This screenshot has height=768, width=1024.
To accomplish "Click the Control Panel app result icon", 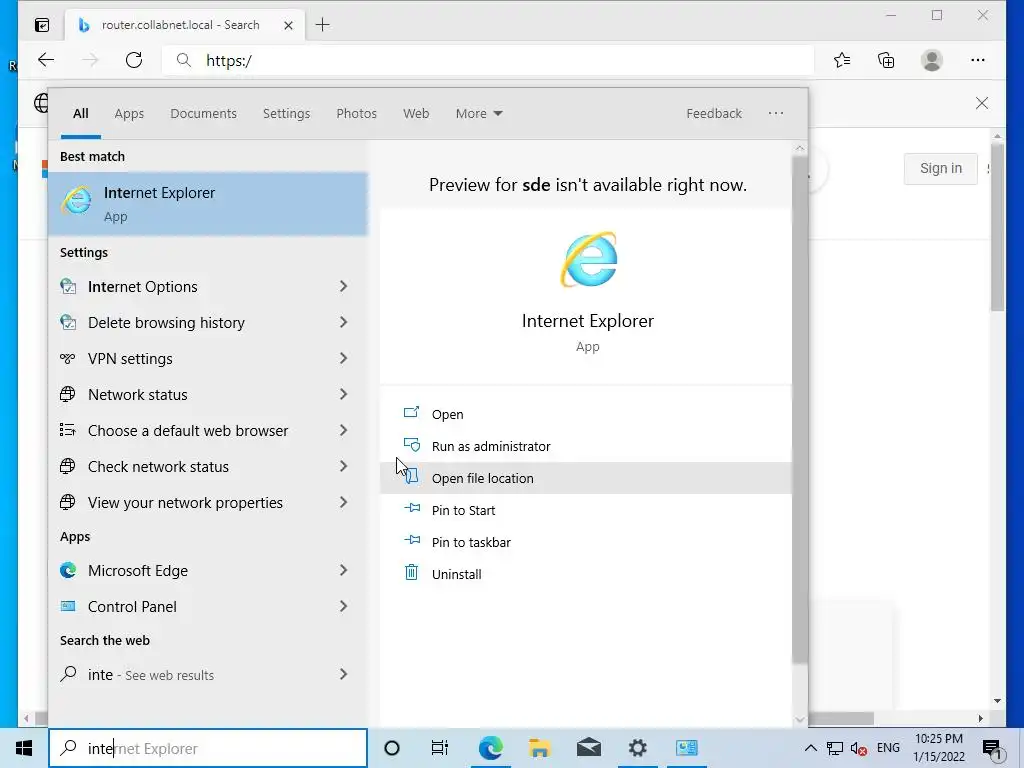I will pyautogui.click(x=68, y=606).
